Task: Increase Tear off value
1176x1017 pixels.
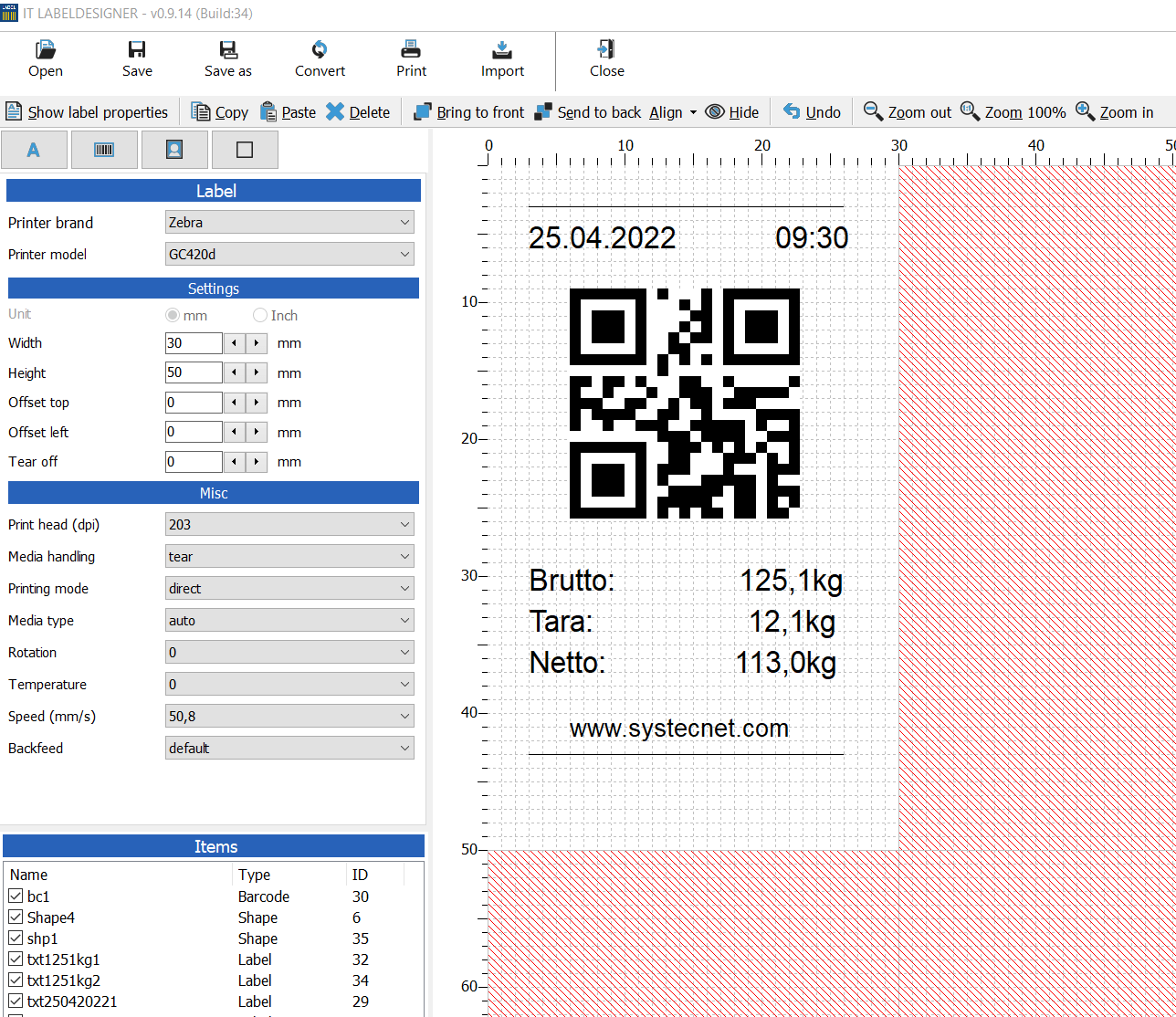Action: [x=257, y=462]
